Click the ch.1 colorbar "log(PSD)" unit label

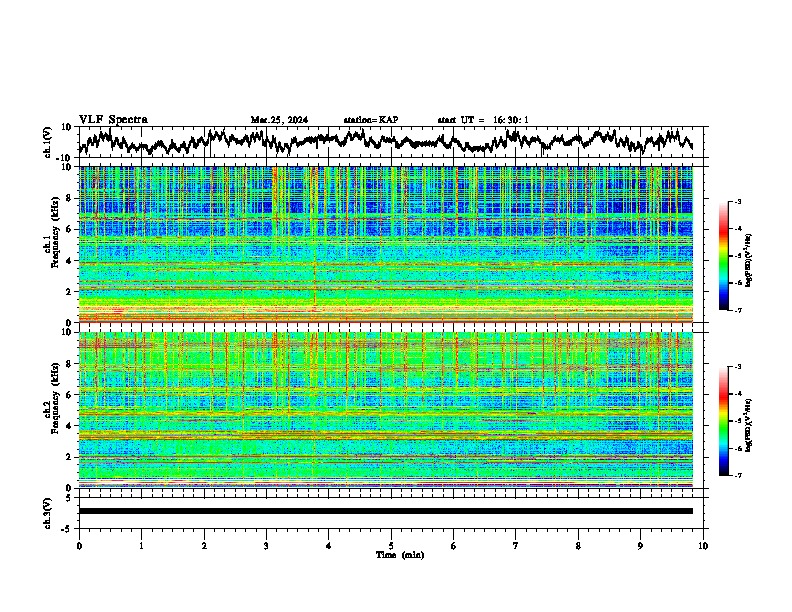coord(749,261)
